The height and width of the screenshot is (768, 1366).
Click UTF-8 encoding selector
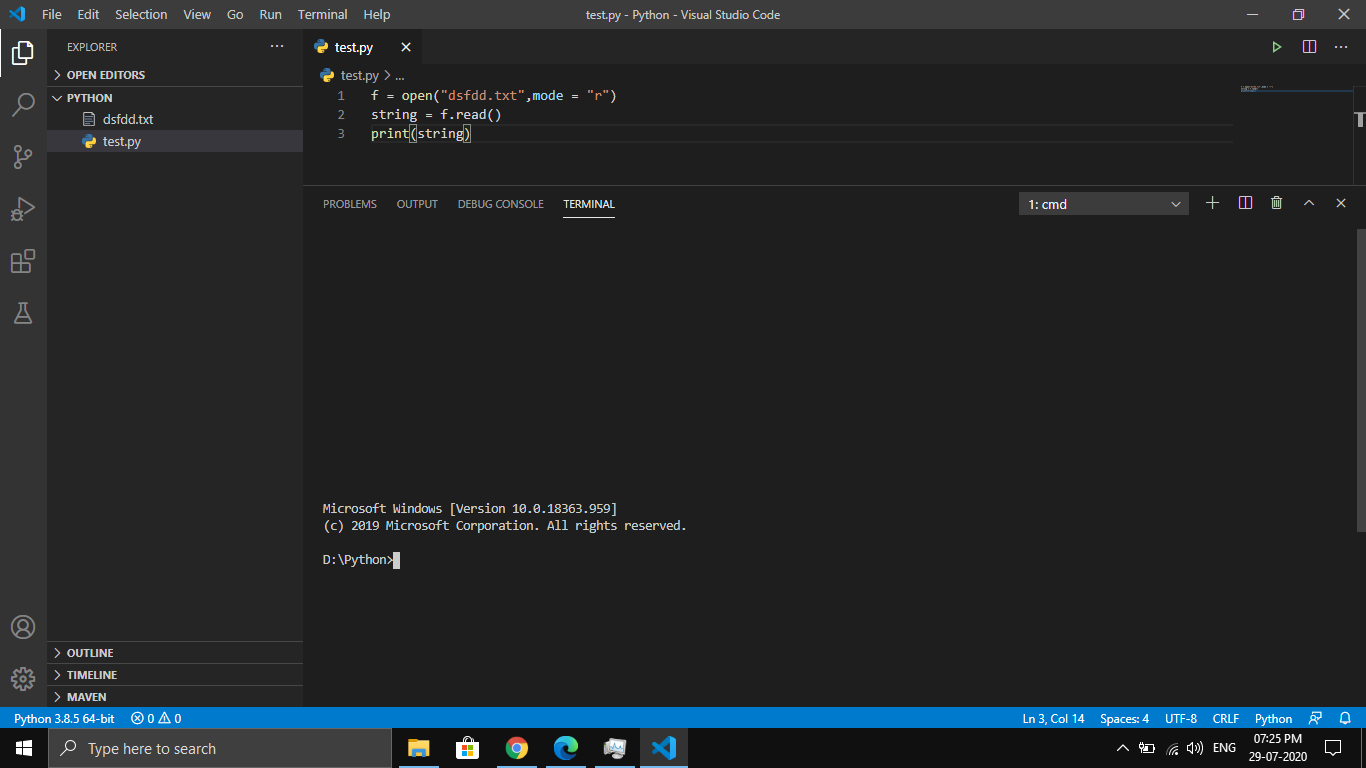click(1180, 718)
